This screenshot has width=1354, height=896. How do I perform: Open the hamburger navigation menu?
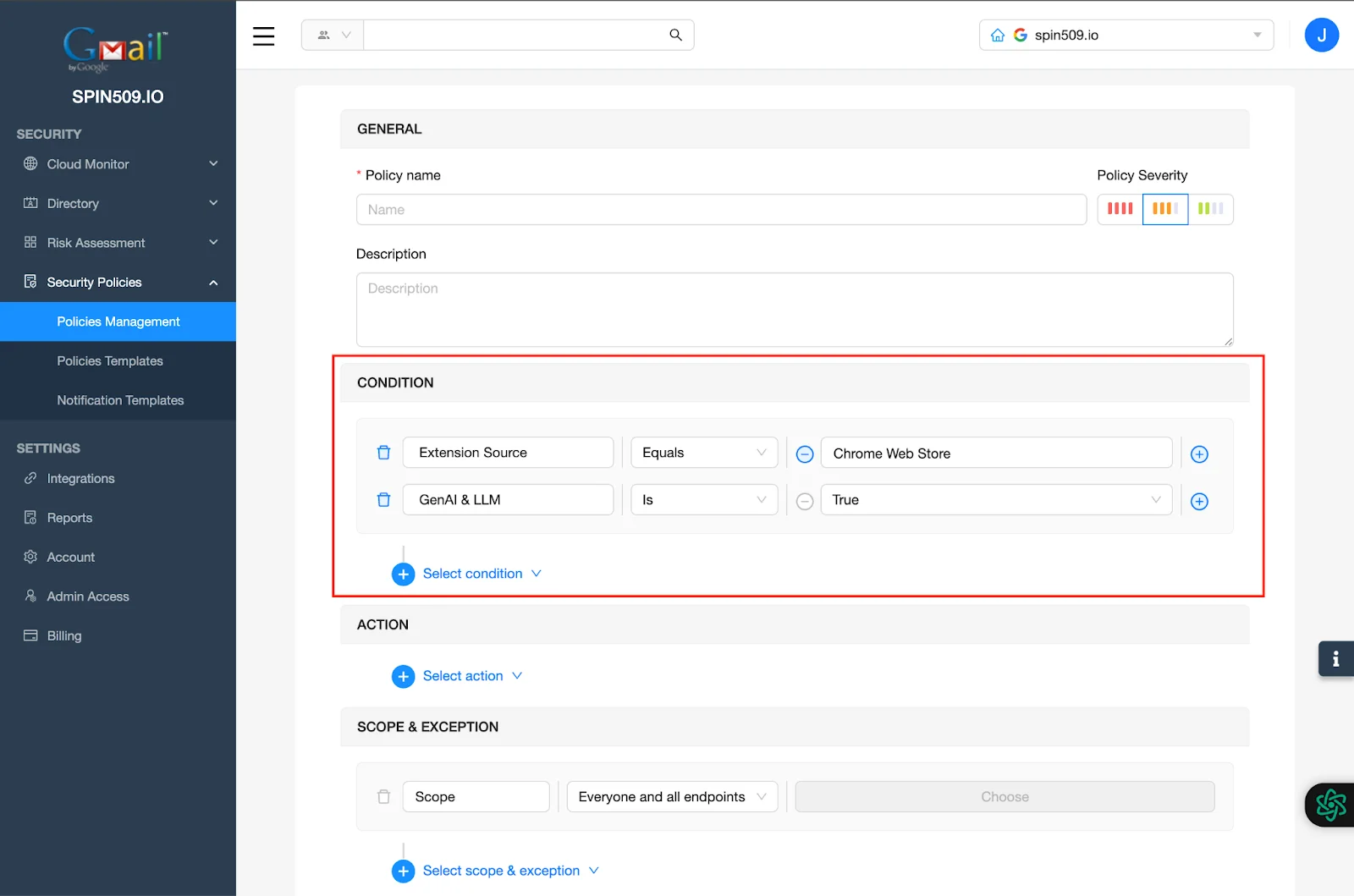pos(263,36)
